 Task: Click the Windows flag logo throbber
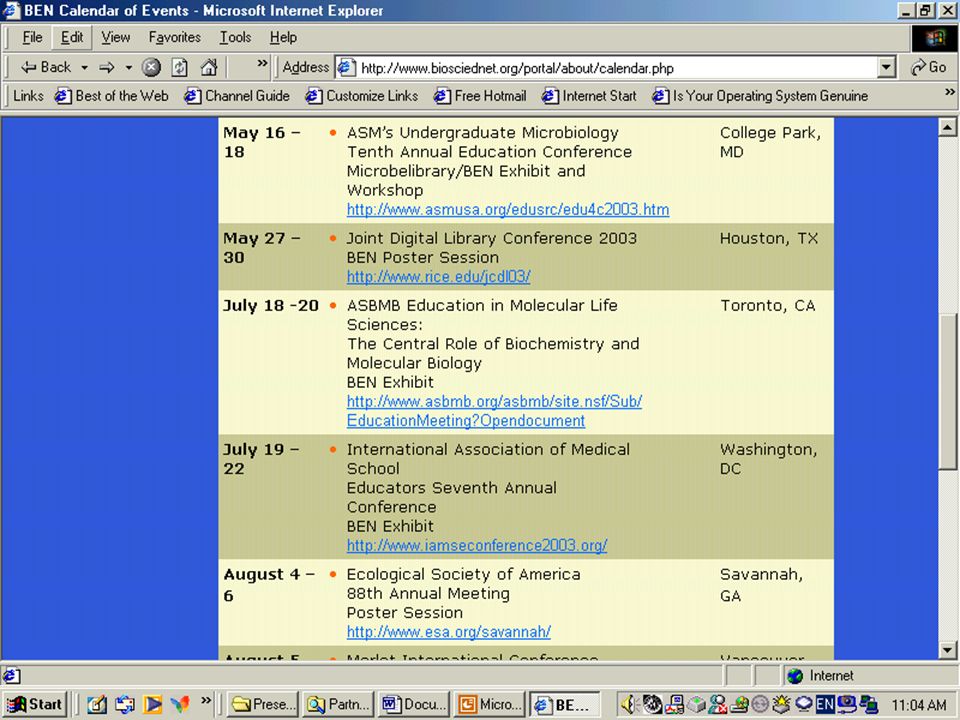tap(935, 39)
